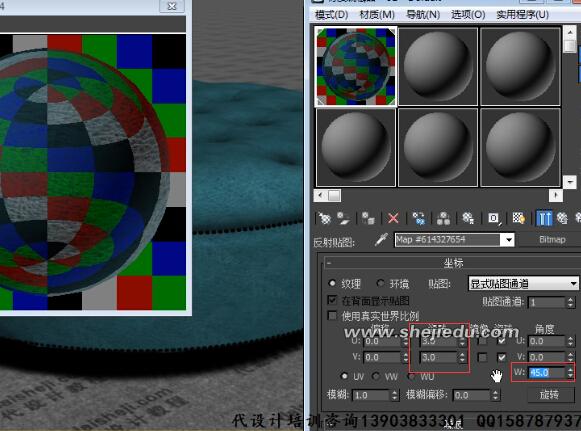This screenshot has width=581, height=431.
Task: Toggle 在背面显示贴图 checkbox
Action: pyautogui.click(x=332, y=300)
